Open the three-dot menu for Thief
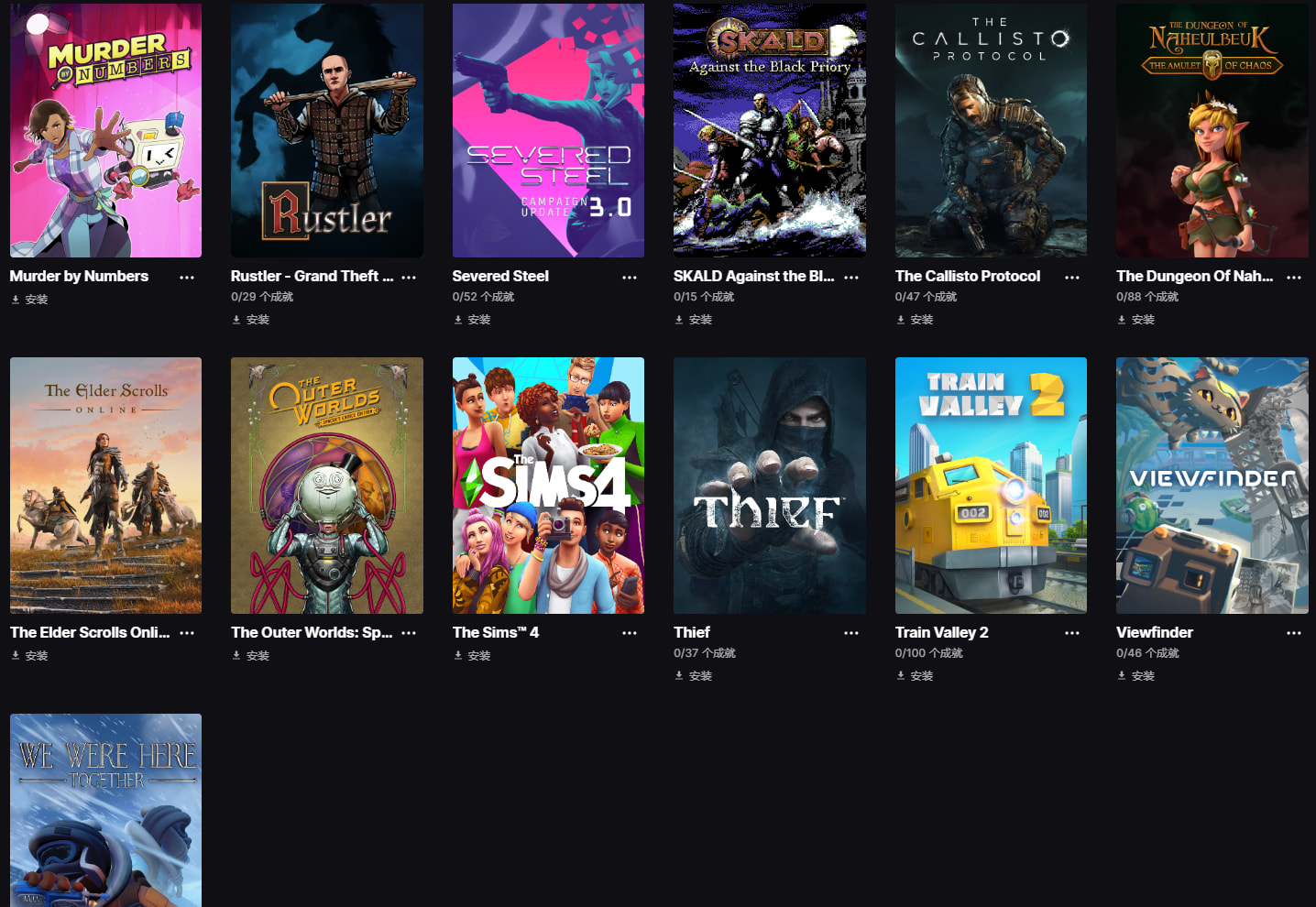The height and width of the screenshot is (907, 1316). (x=851, y=633)
